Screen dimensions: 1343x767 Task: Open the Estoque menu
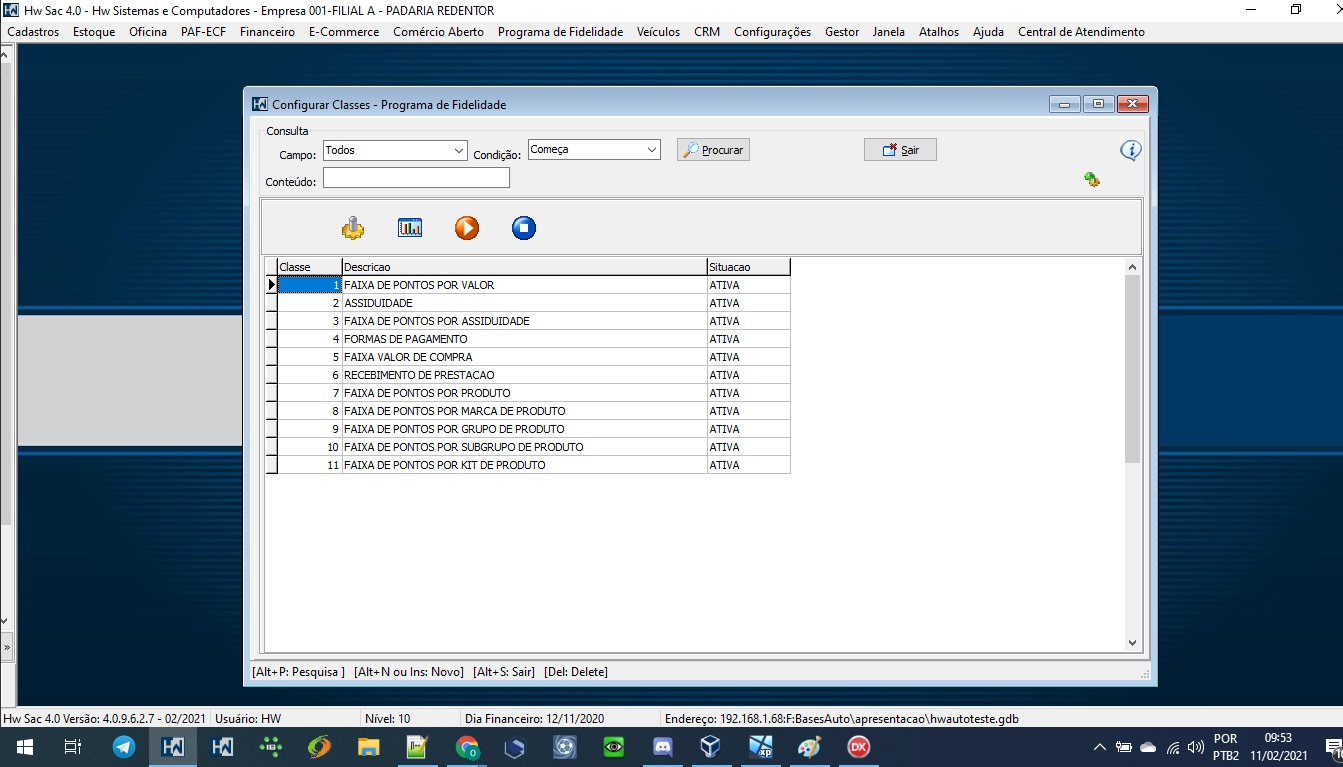coord(94,32)
